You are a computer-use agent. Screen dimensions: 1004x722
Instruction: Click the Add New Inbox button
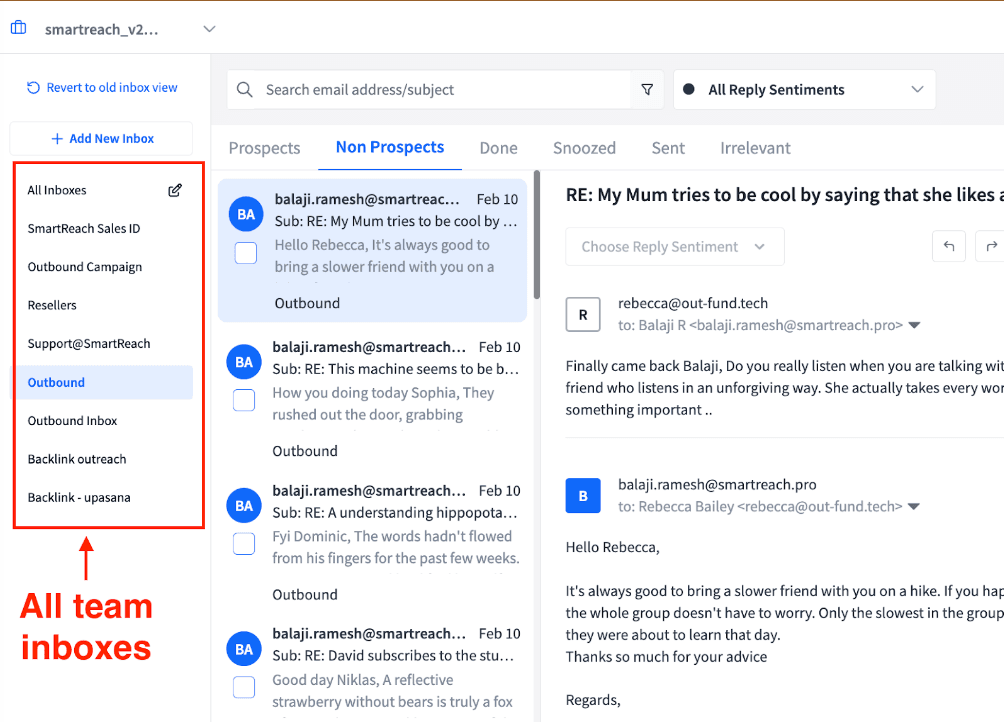point(101,139)
